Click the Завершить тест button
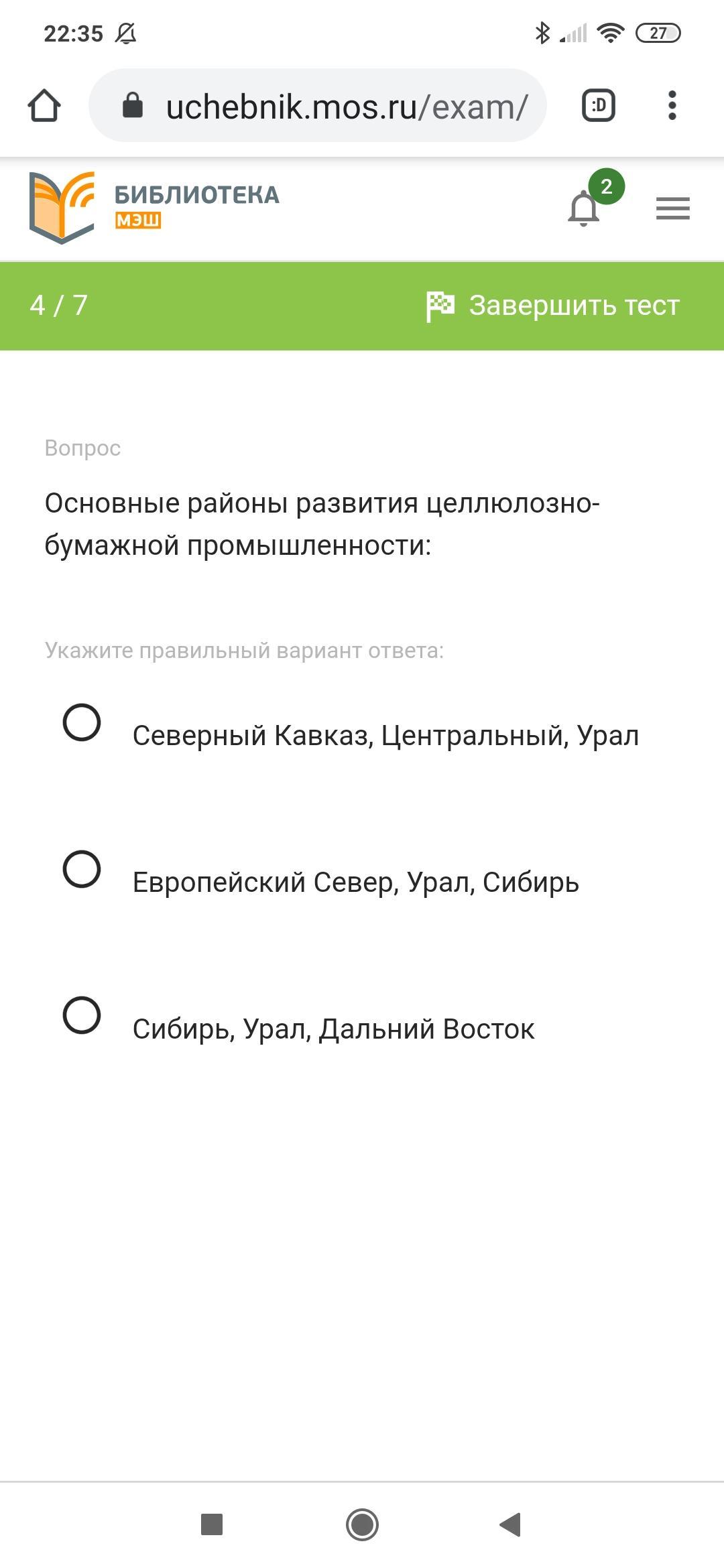The image size is (724, 1568). [x=553, y=306]
